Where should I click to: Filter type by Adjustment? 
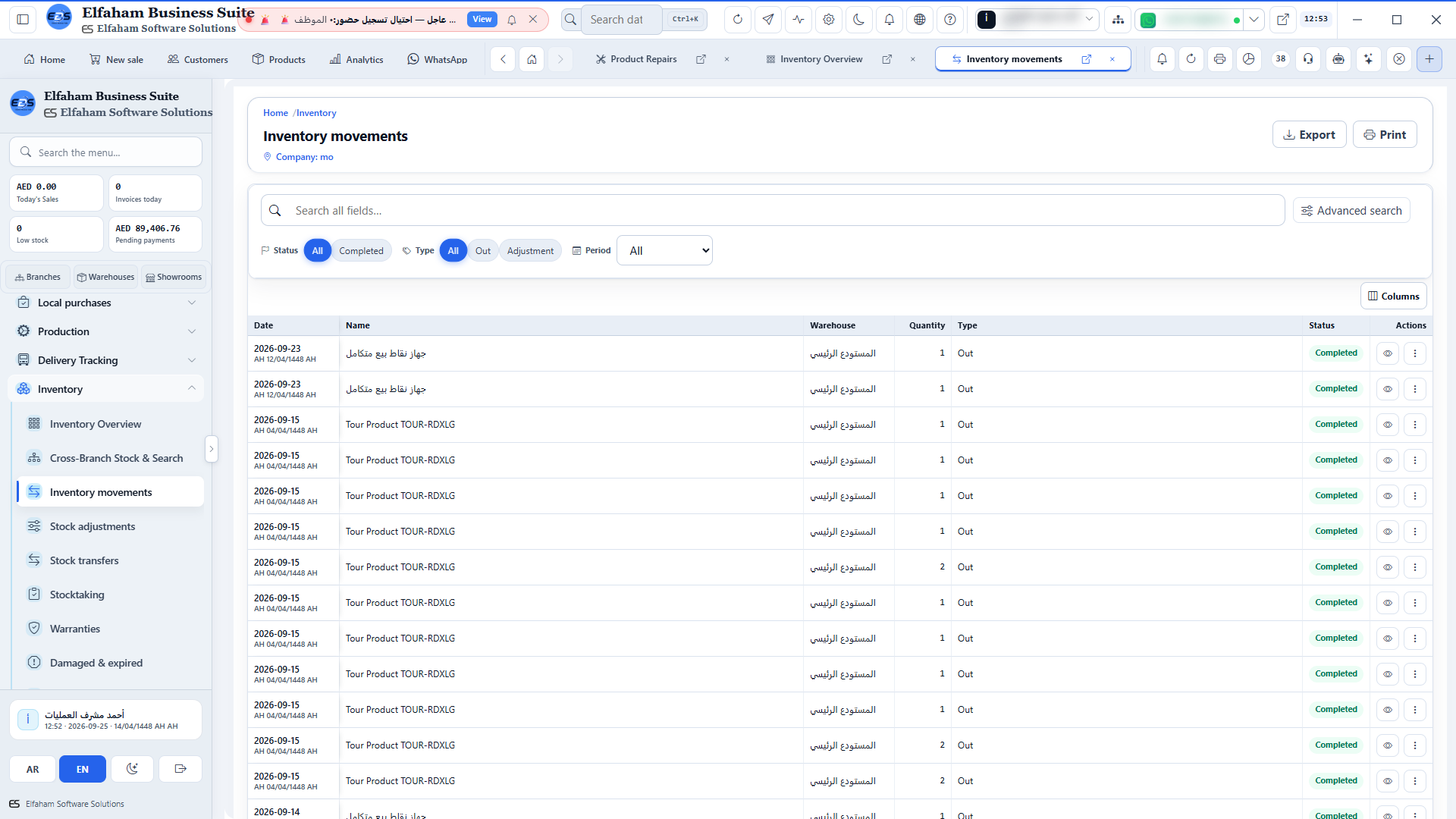click(x=530, y=251)
